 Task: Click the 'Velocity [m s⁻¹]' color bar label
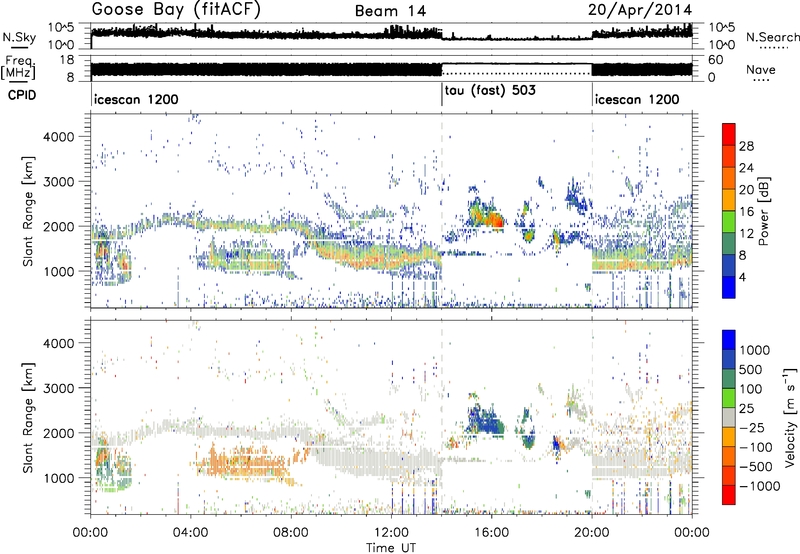click(790, 417)
